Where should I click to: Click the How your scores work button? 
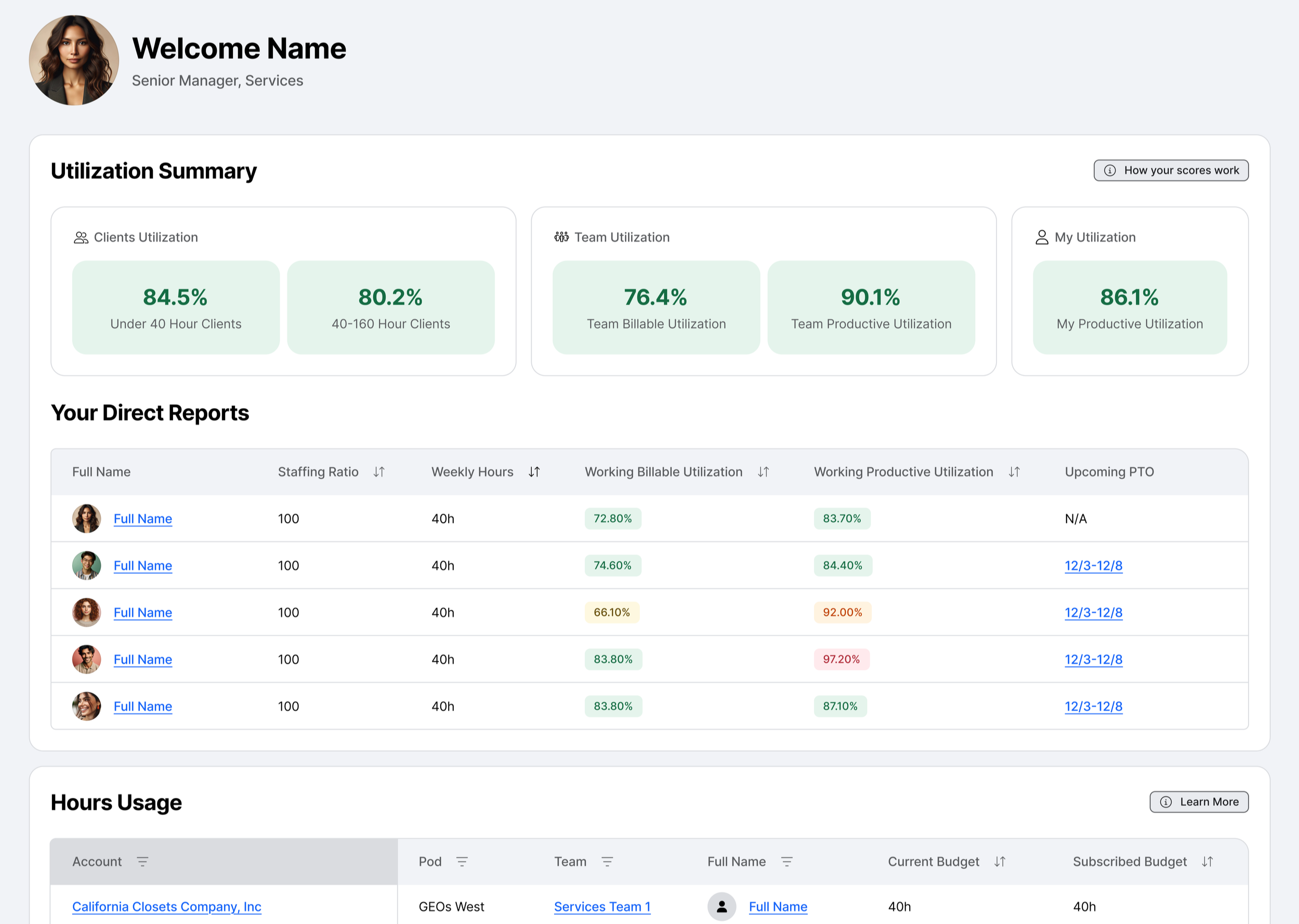(x=1171, y=170)
